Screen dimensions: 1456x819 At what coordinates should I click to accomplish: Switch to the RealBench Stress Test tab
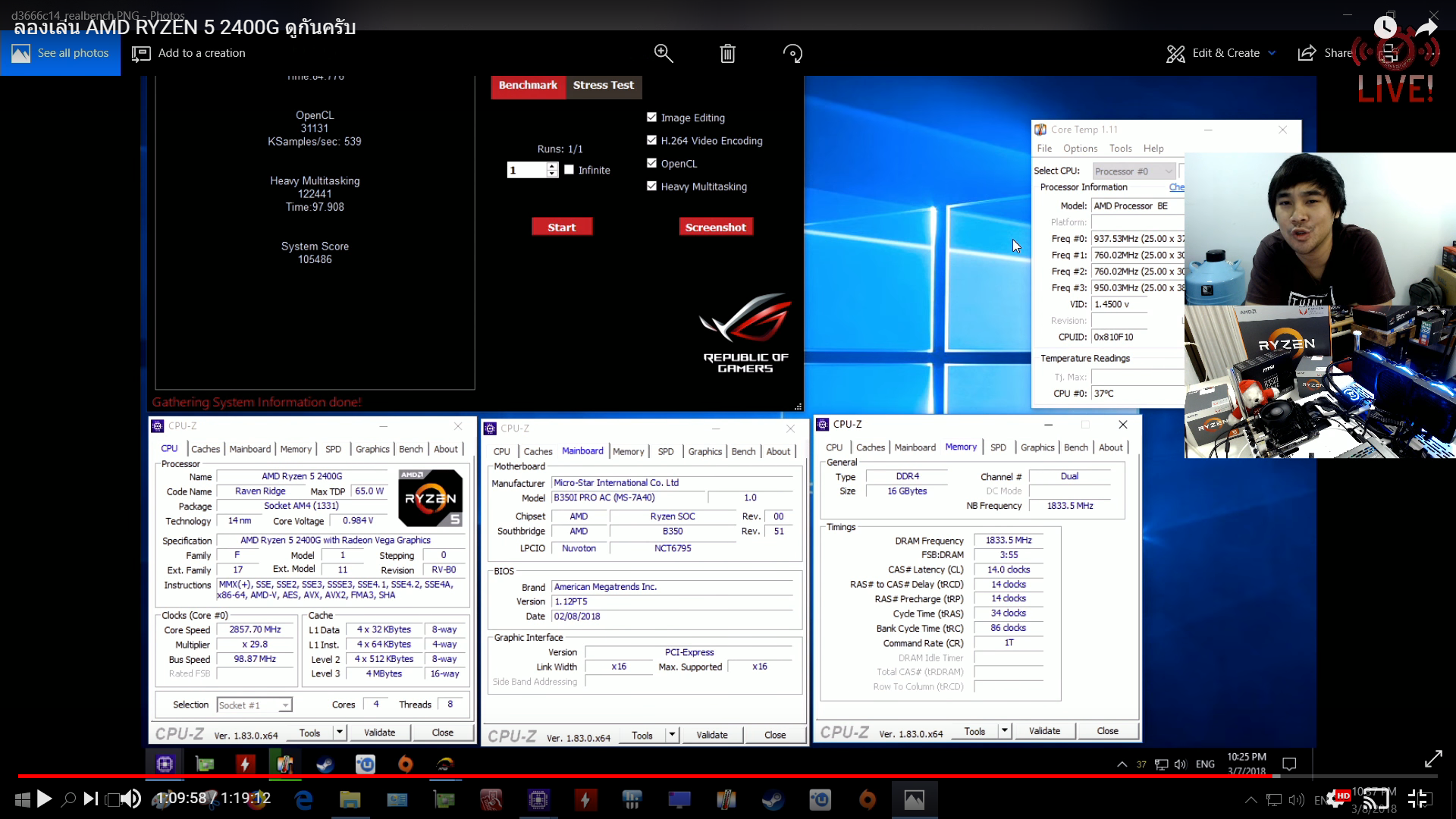coord(604,86)
